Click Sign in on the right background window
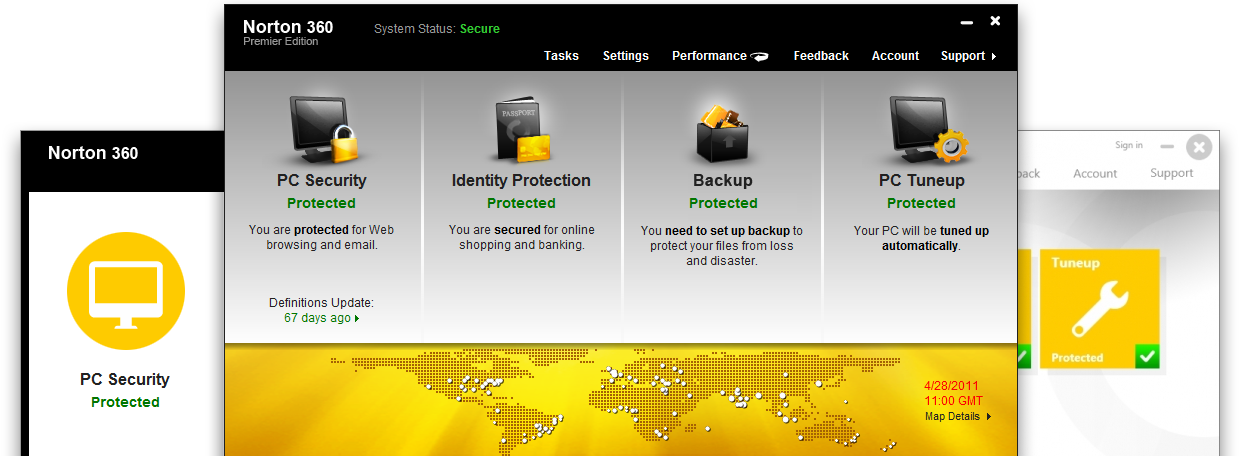Screen dimensions: 1240x456 (x=1129, y=146)
